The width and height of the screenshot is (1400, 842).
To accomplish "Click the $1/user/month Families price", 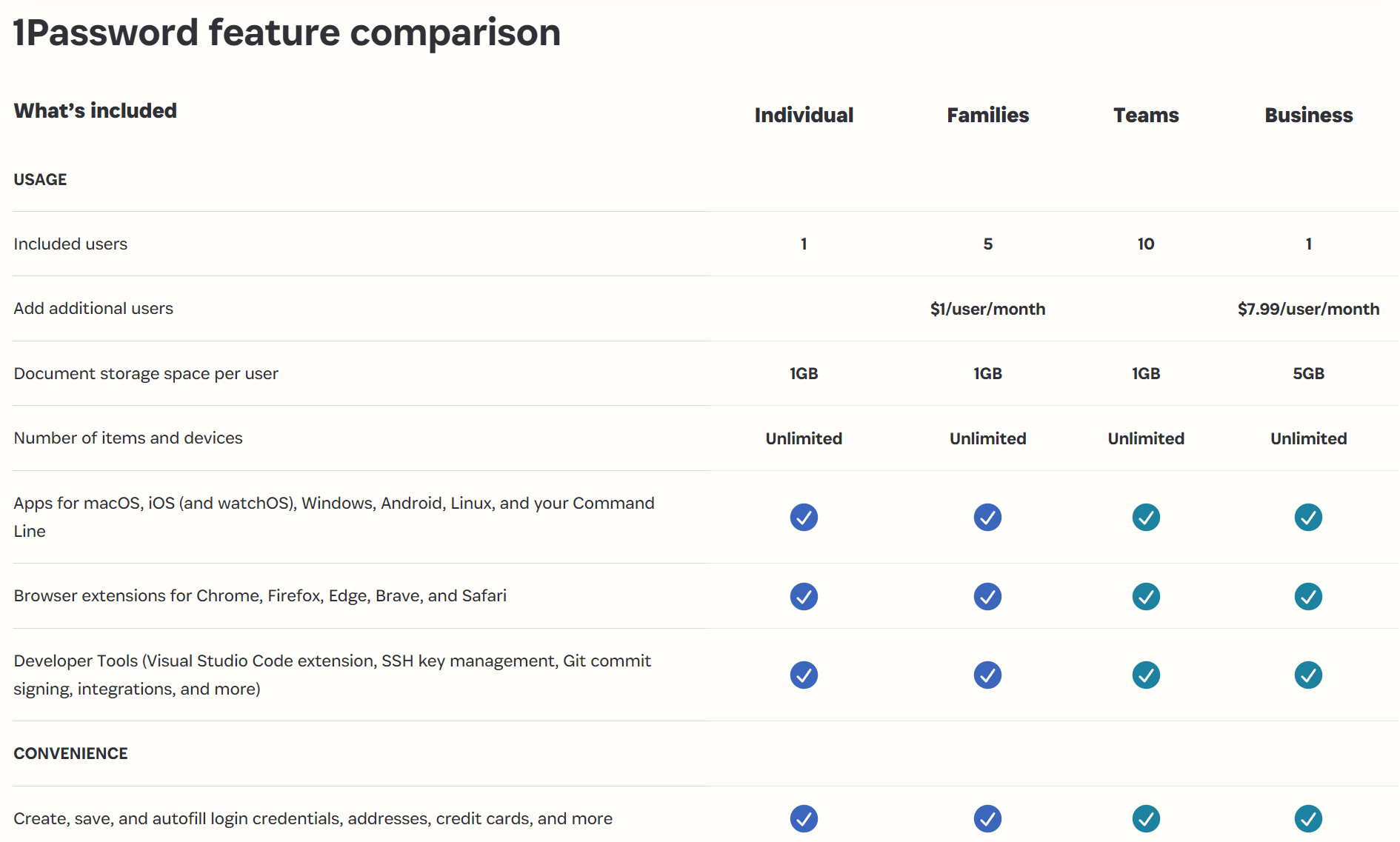I will [987, 309].
